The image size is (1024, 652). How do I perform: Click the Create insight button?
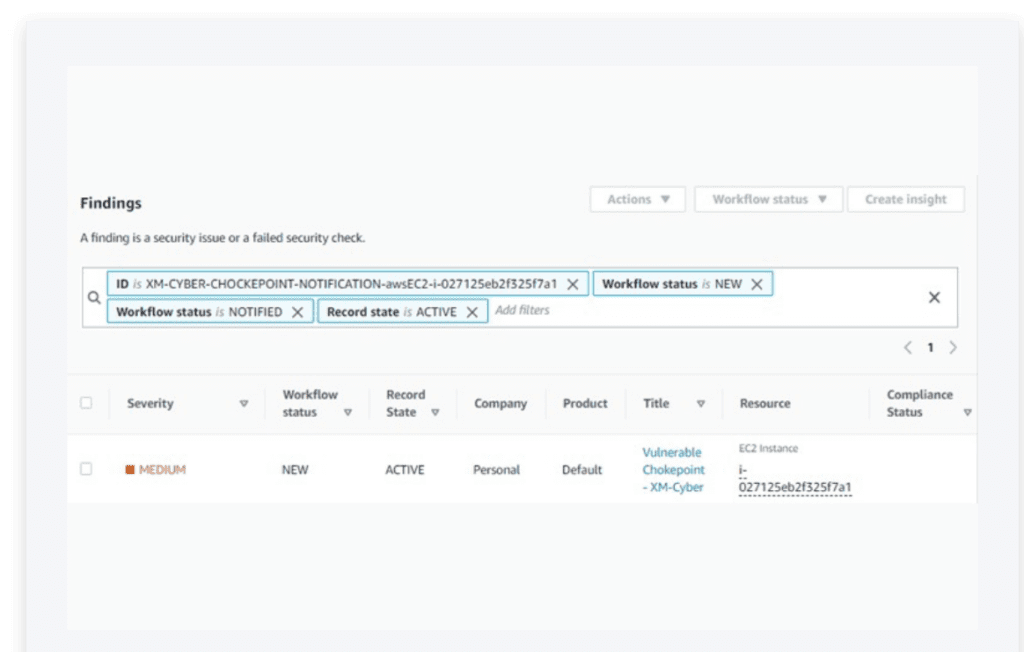[905, 199]
